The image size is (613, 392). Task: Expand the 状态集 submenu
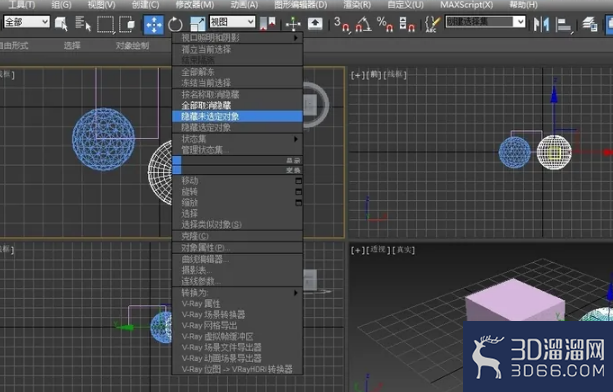[237, 139]
